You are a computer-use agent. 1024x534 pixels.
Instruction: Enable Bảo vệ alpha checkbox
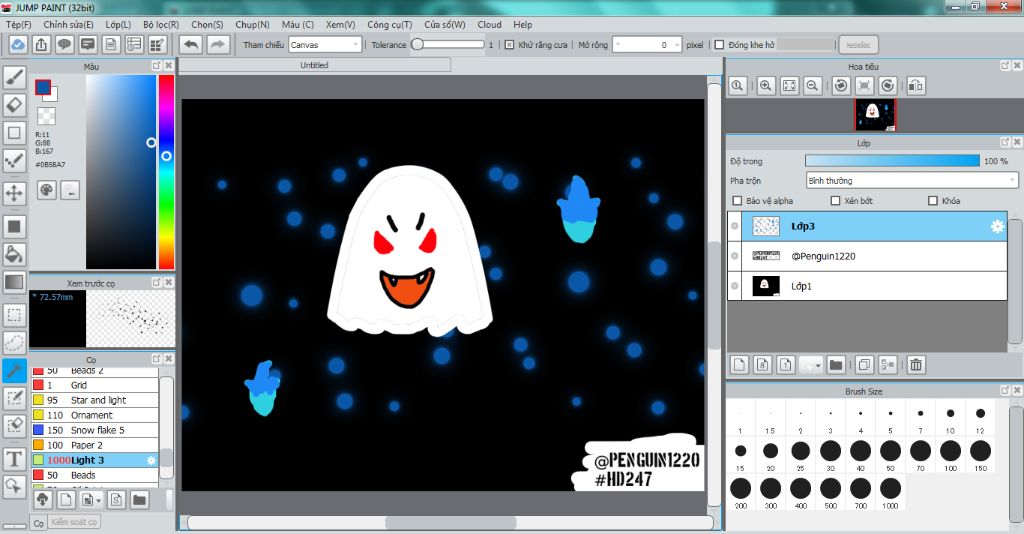pyautogui.click(x=737, y=201)
